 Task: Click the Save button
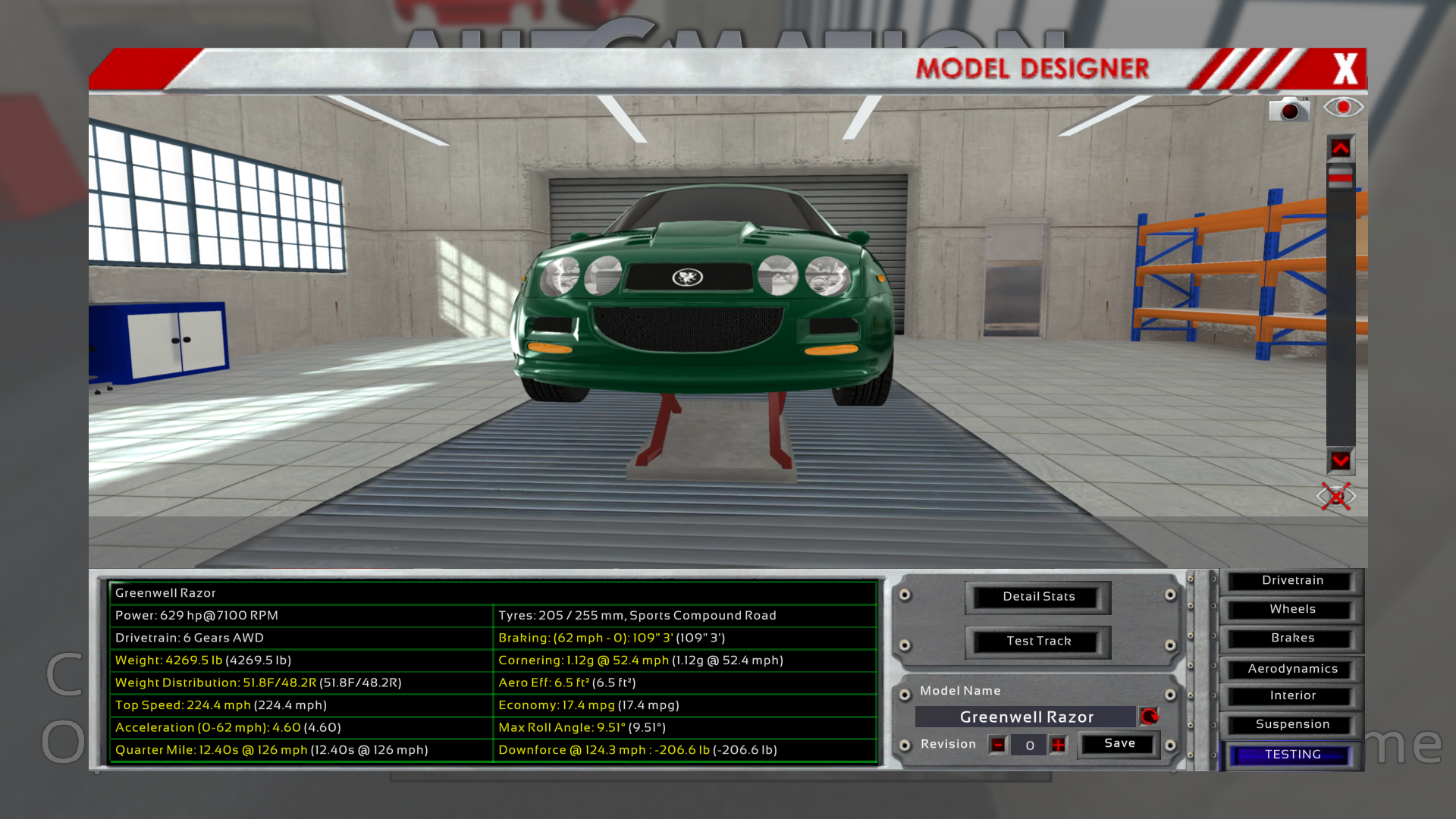coord(1119,744)
